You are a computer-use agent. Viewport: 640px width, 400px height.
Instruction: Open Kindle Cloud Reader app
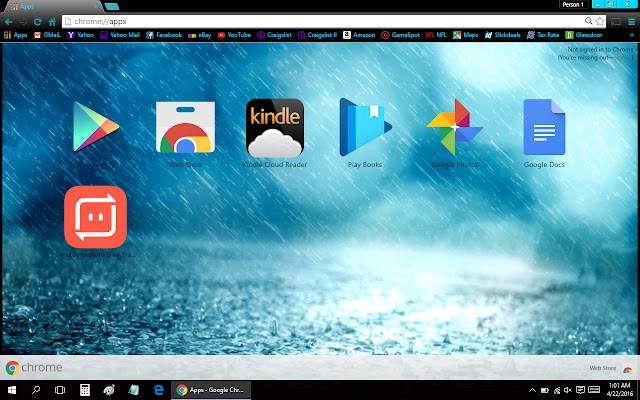tap(275, 128)
